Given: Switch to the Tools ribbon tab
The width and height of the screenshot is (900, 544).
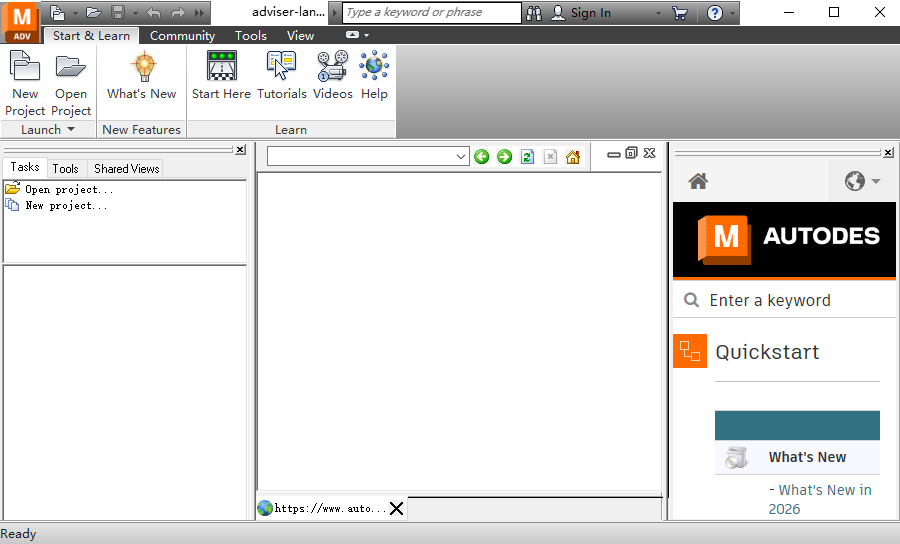Looking at the screenshot, I should pyautogui.click(x=251, y=36).
